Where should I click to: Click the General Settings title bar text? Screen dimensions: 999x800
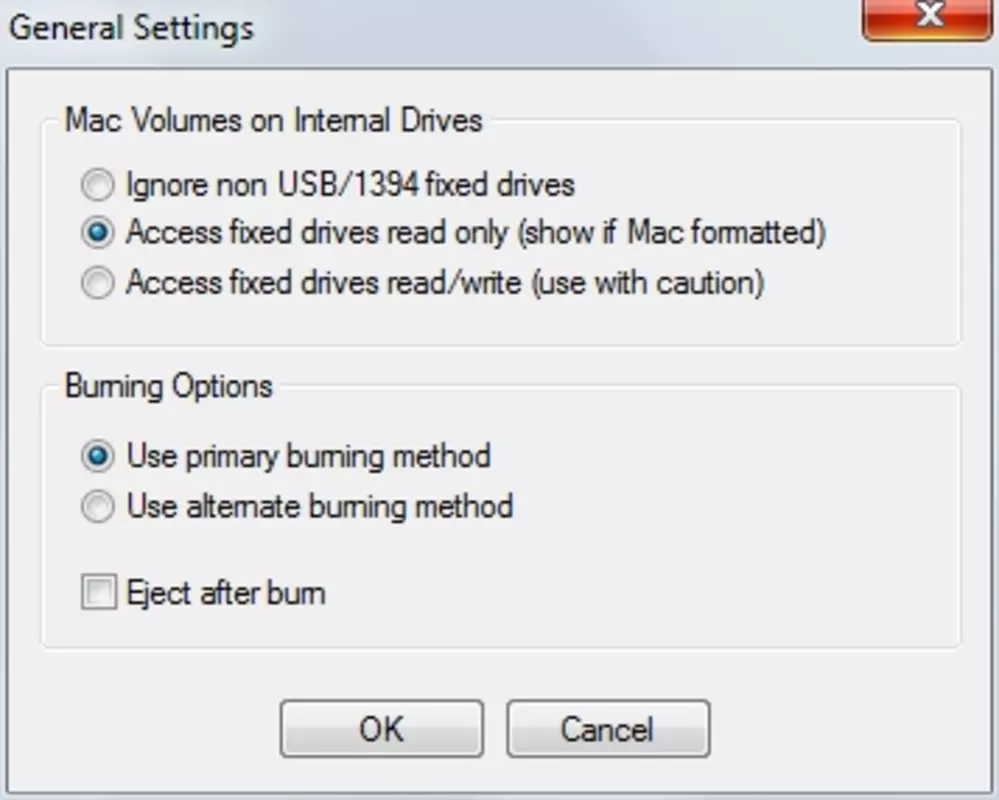pos(131,29)
